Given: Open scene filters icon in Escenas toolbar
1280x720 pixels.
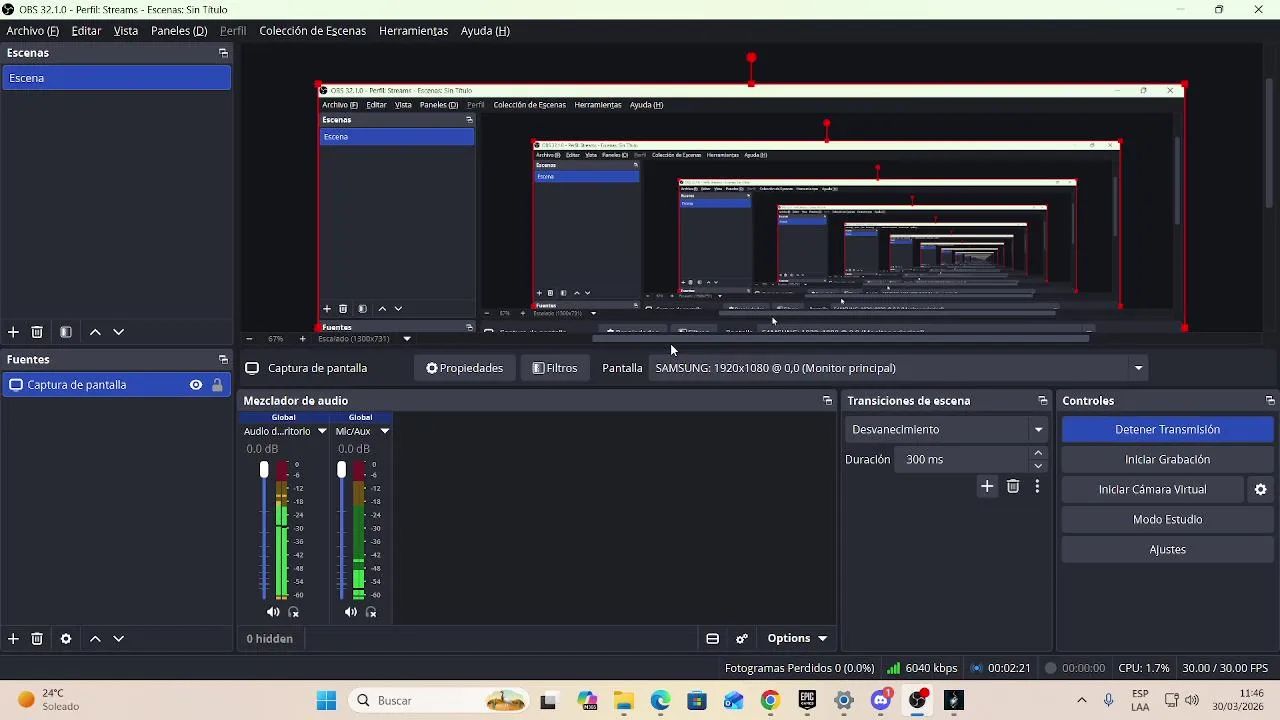Looking at the screenshot, I should [66, 332].
